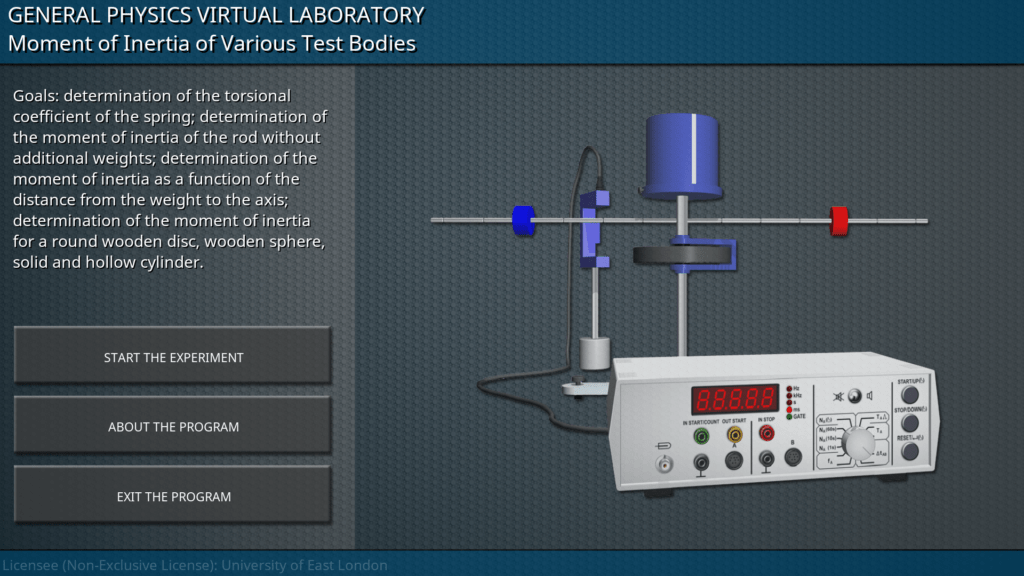Open the ABOUT THE PROGRAM screen
This screenshot has height=576, width=1024.
coord(173,426)
